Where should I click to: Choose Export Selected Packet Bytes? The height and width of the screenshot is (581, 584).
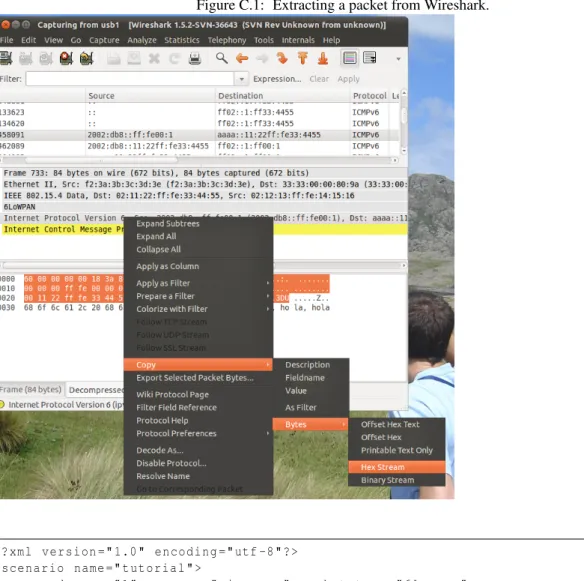tap(198, 378)
